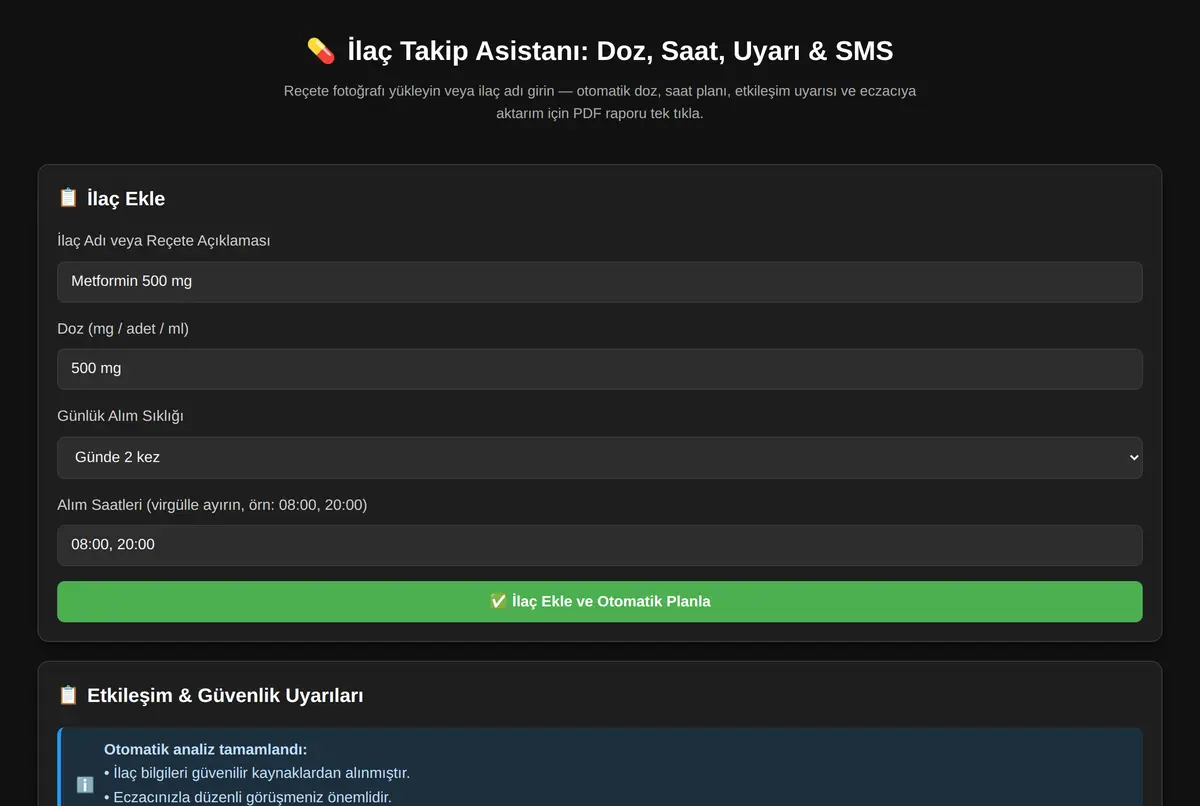Click the line İlaç bilgileri güvenilir kaynaklardan alınmıştır
This screenshot has height=806, width=1200.
257,774
